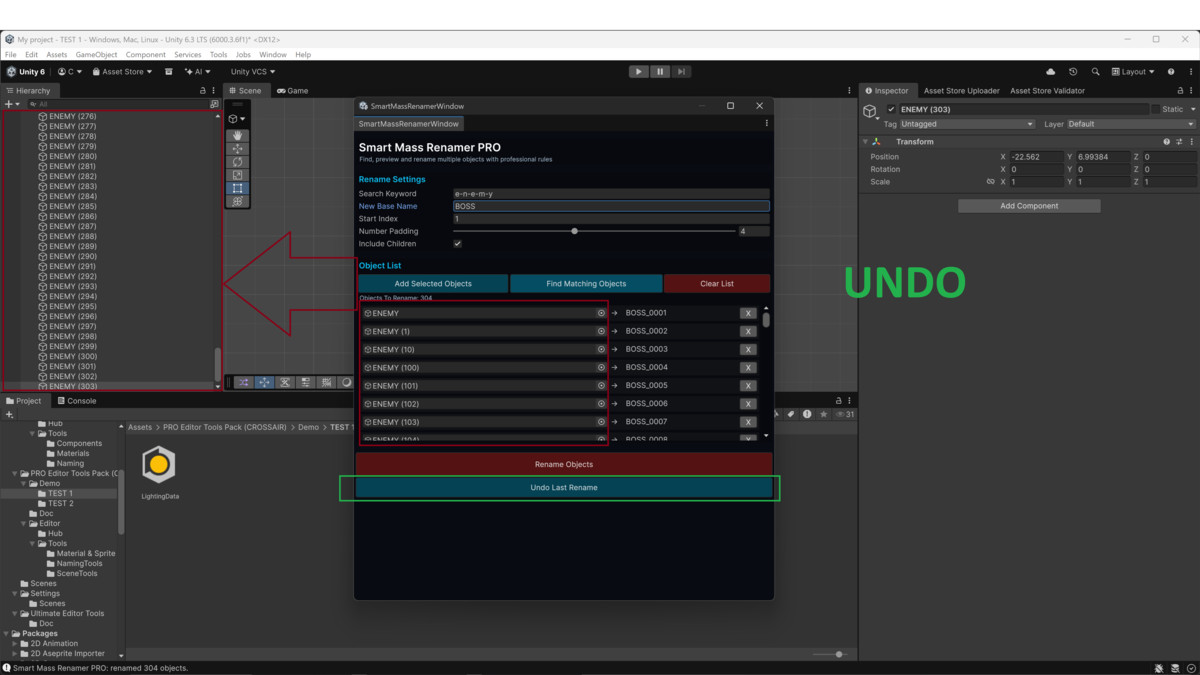1200x675 pixels.
Task: Pick object for the ENEMY (10) field
Action: pyautogui.click(x=601, y=349)
